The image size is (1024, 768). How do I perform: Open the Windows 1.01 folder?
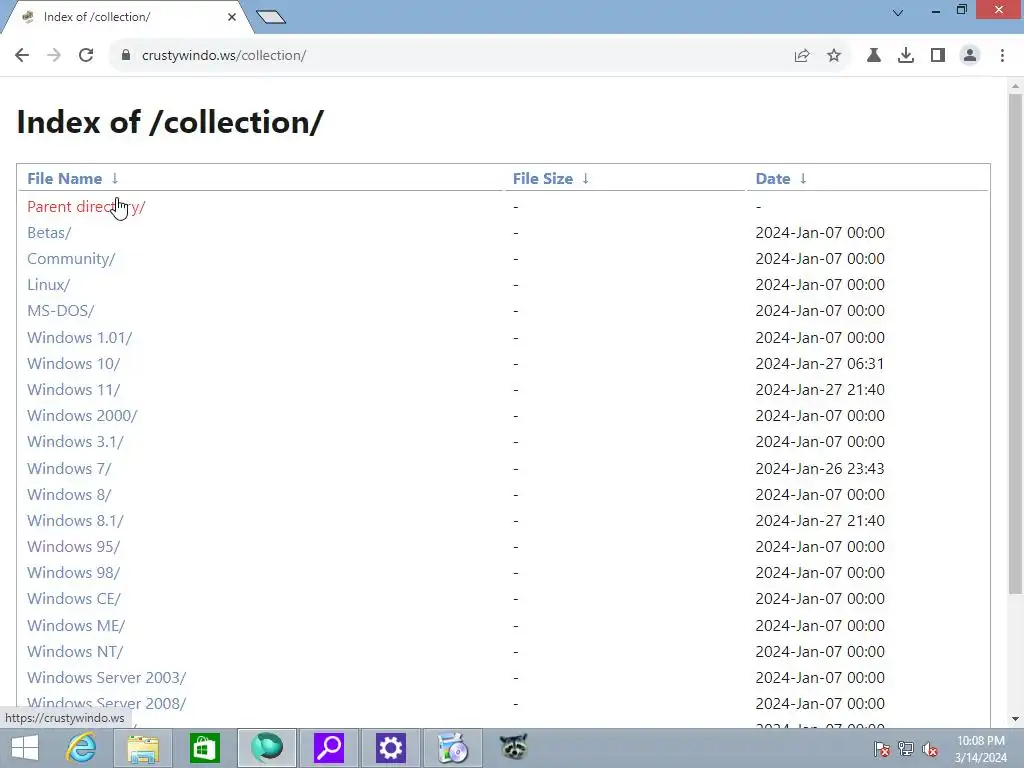pos(80,338)
